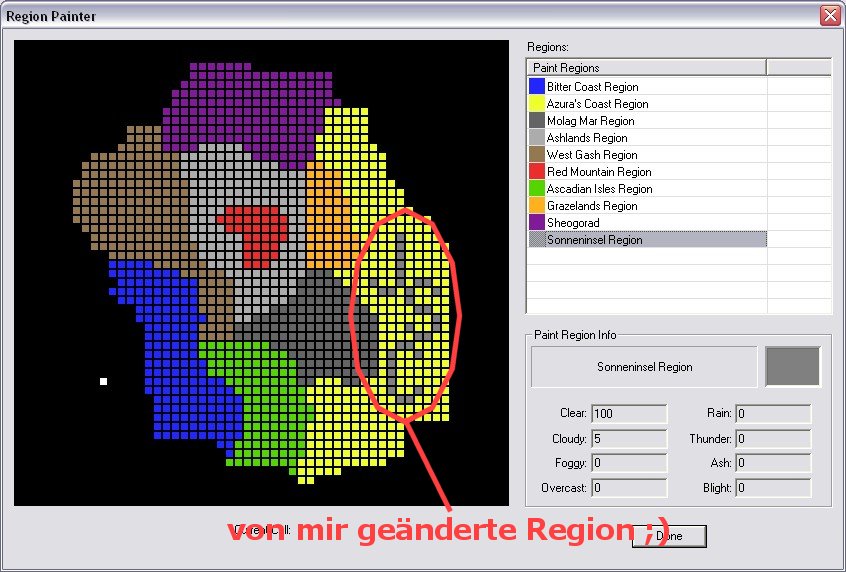This screenshot has height=572, width=846.
Task: Click the highlighted Sonneninsel Region row
Action: 646,240
